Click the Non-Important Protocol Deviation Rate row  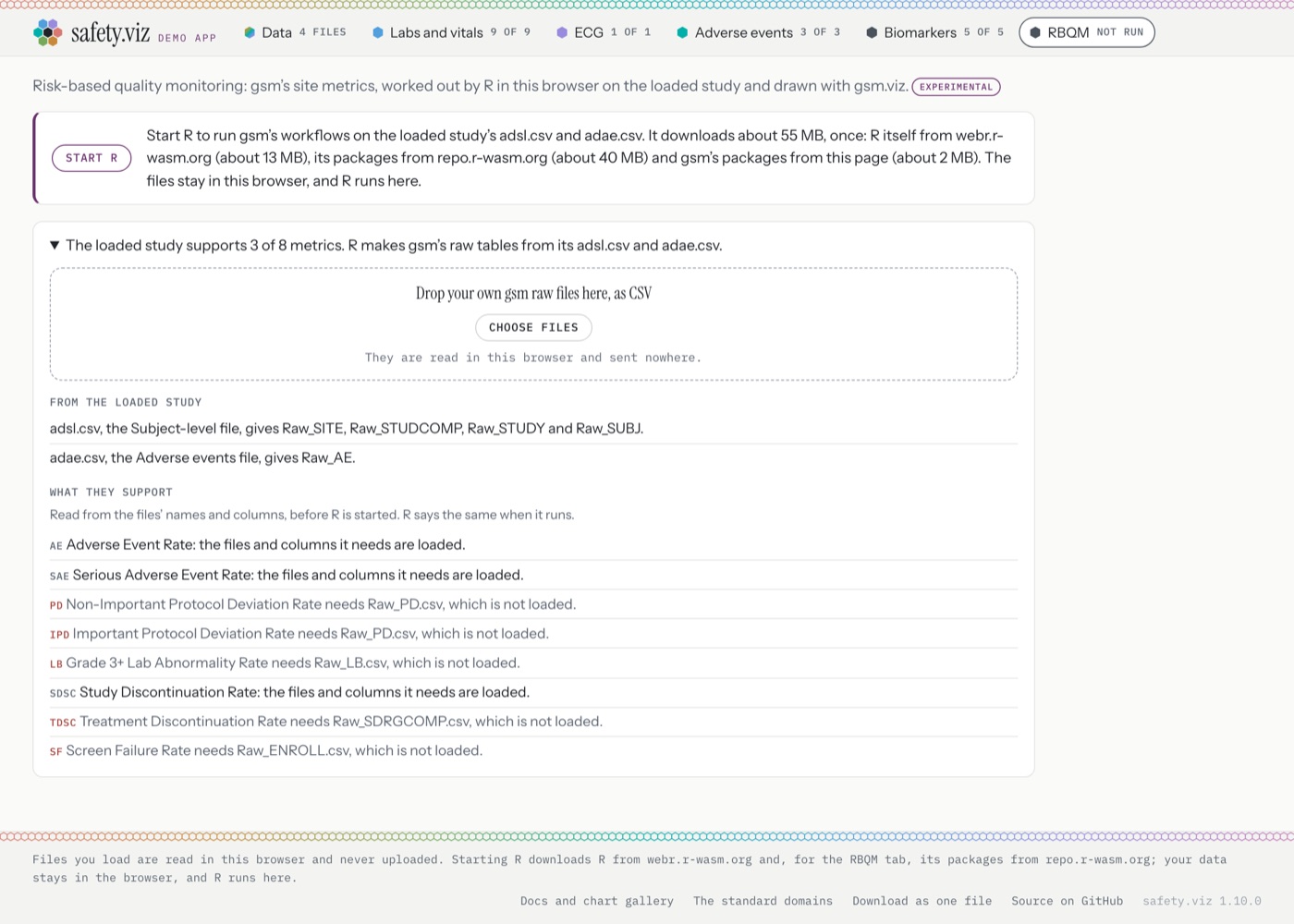click(x=533, y=604)
